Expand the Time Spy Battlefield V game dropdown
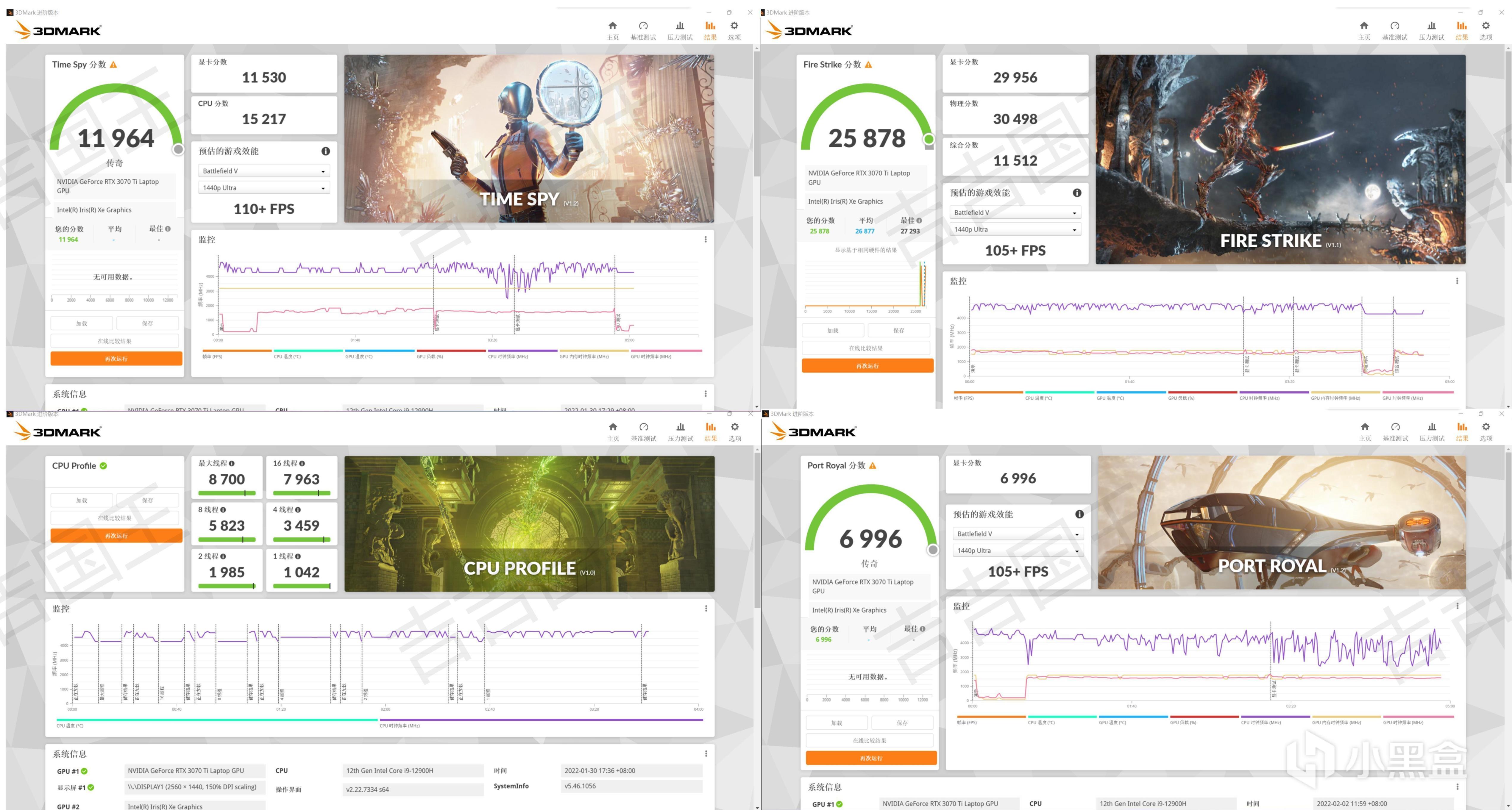 (x=263, y=171)
